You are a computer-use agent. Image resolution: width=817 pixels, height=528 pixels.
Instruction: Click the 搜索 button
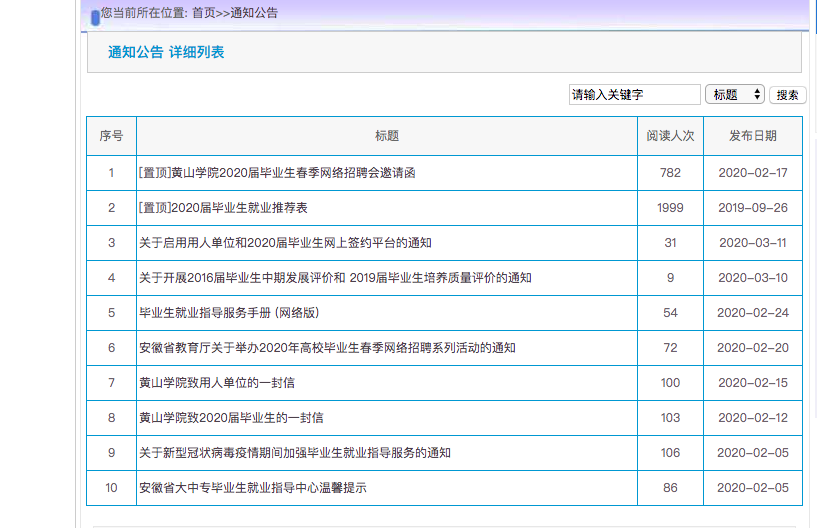[x=787, y=95]
